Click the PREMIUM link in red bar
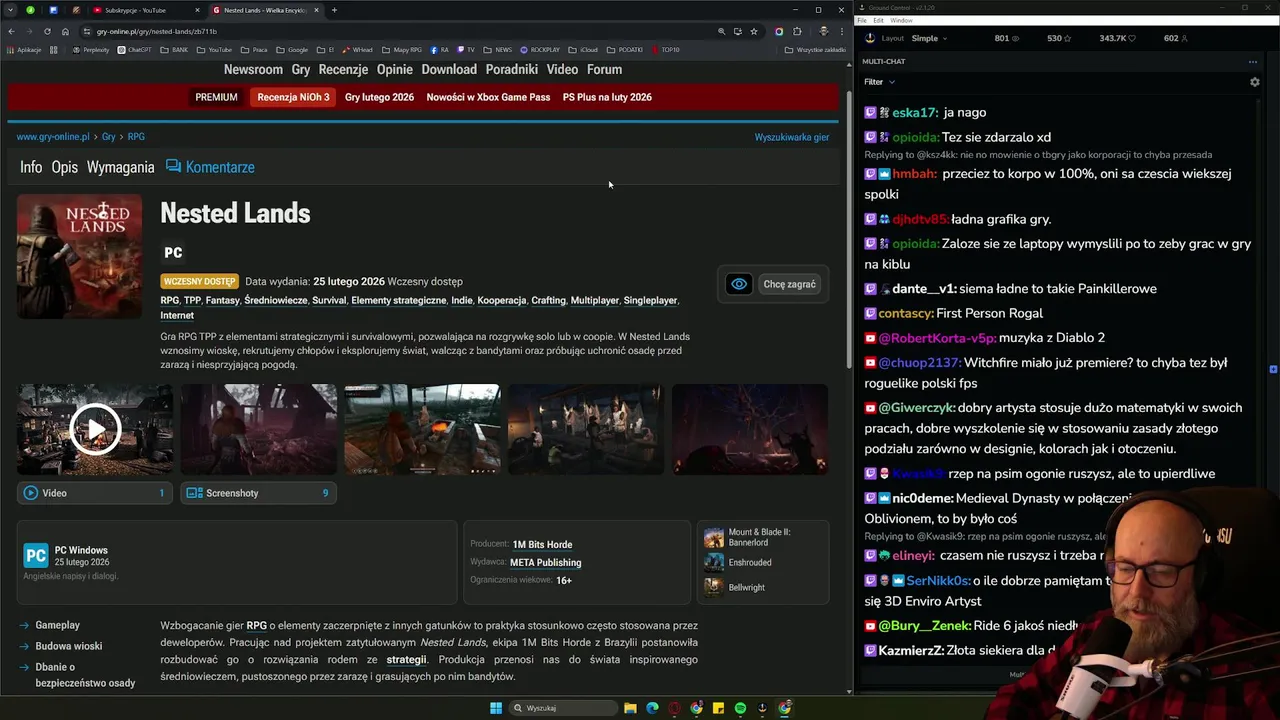This screenshot has height=720, width=1280. 216,97
